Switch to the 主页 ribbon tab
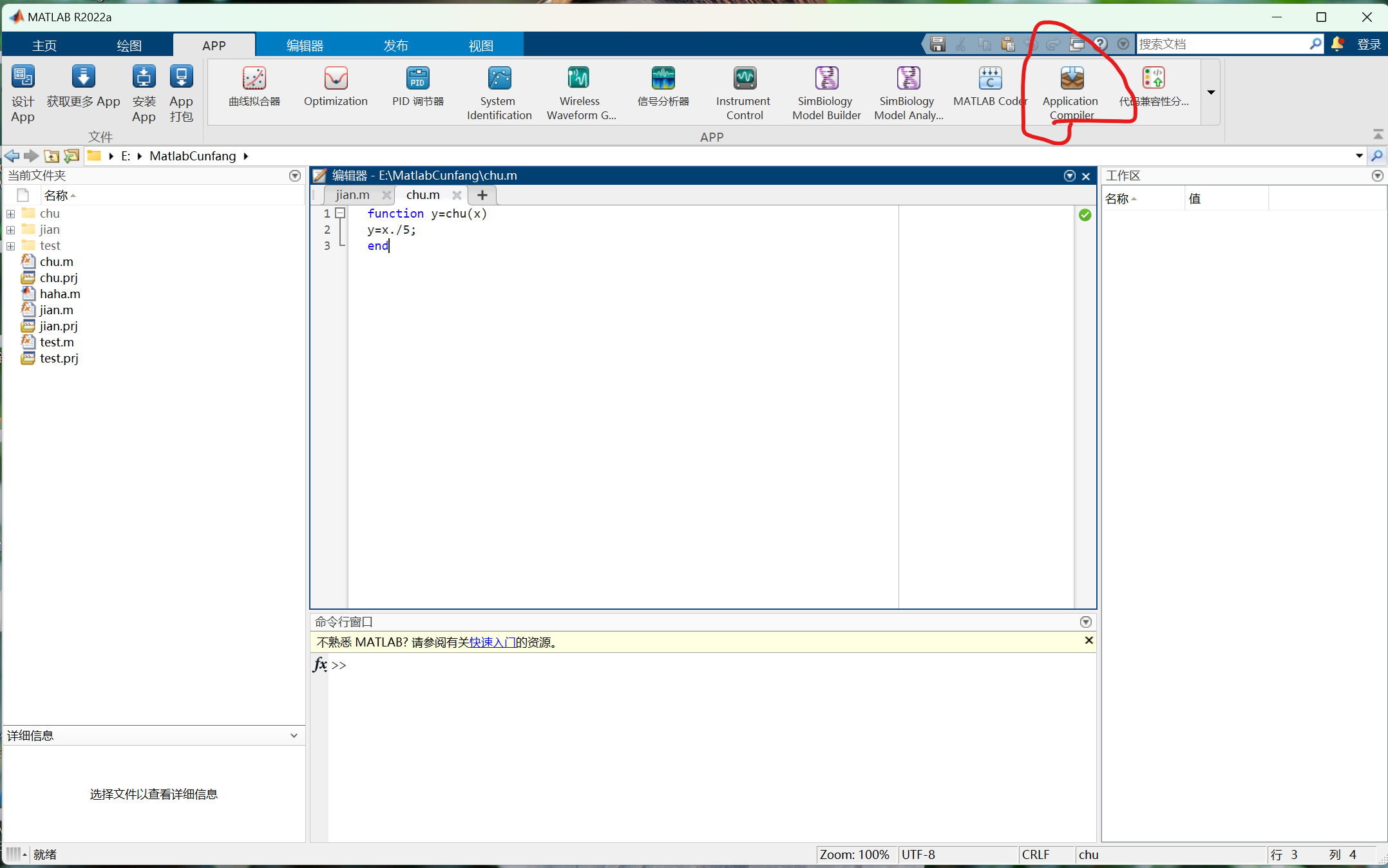The image size is (1388, 868). pos(44,45)
